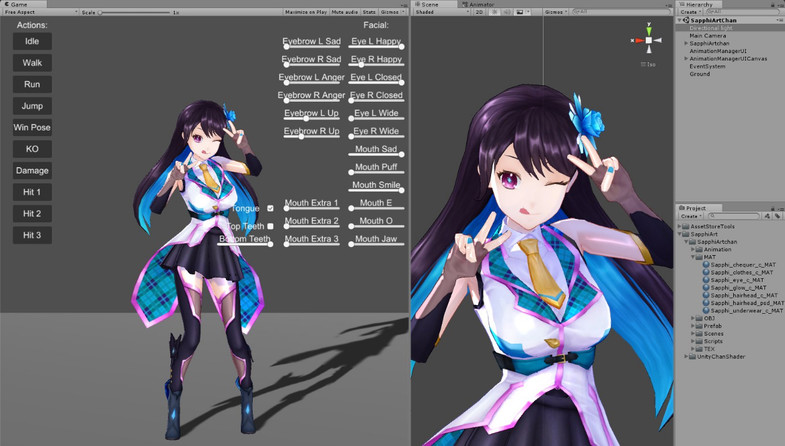Click the white center cube of scene gizmo
785x446 pixels.
[649, 40]
